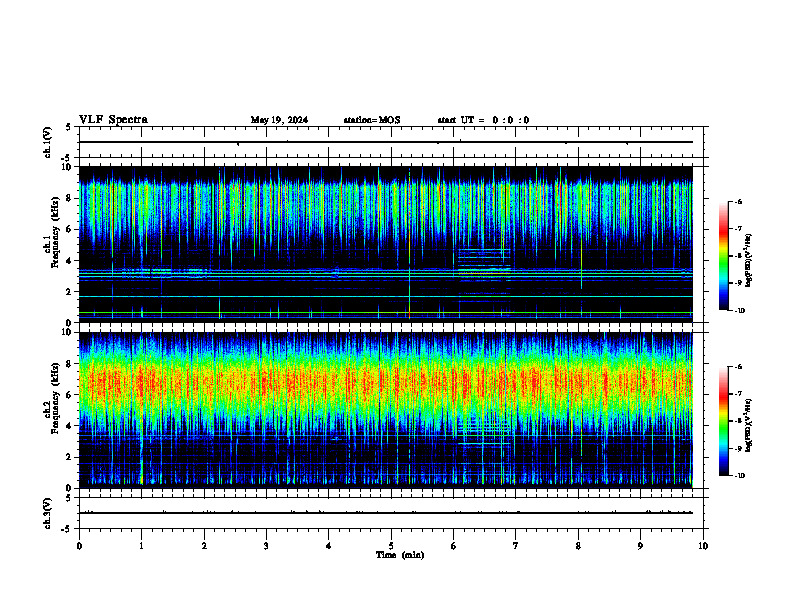Click the "-6" label on ch.1 color bar

pyautogui.click(x=738, y=202)
